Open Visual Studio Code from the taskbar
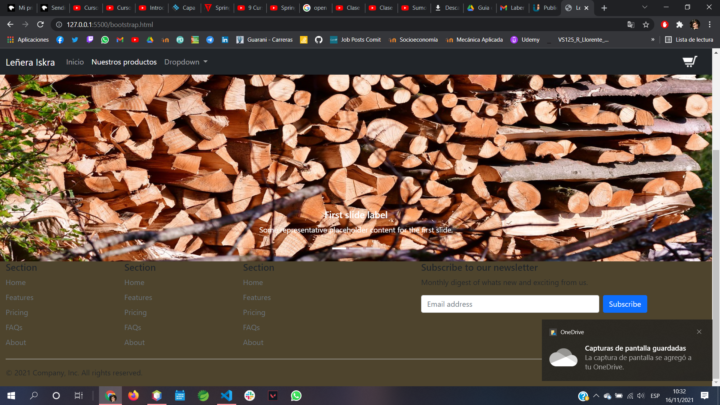This screenshot has height=405, width=720. coord(226,396)
